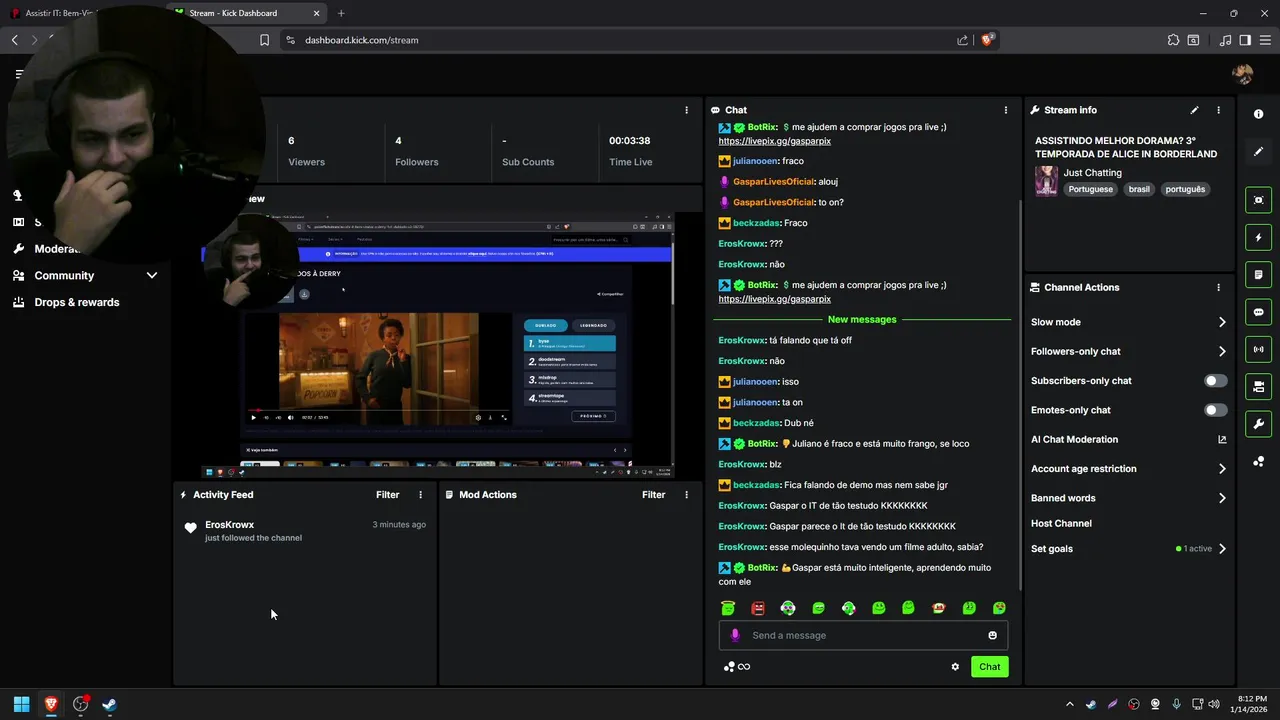The height and width of the screenshot is (720, 1280).
Task: Open Brave browser taskbar icon
Action: [51, 704]
